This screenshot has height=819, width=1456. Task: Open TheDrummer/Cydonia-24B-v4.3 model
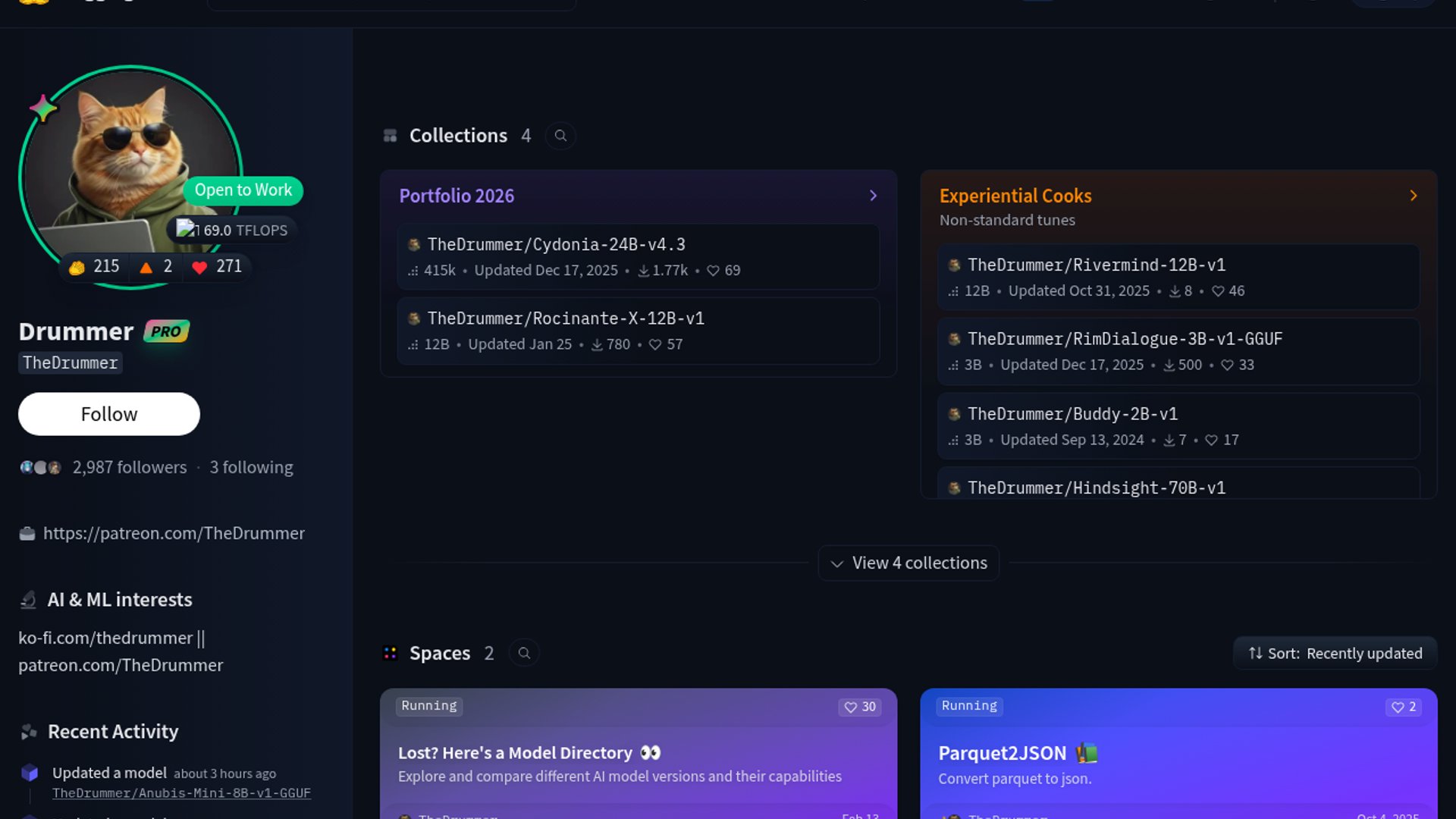(556, 244)
